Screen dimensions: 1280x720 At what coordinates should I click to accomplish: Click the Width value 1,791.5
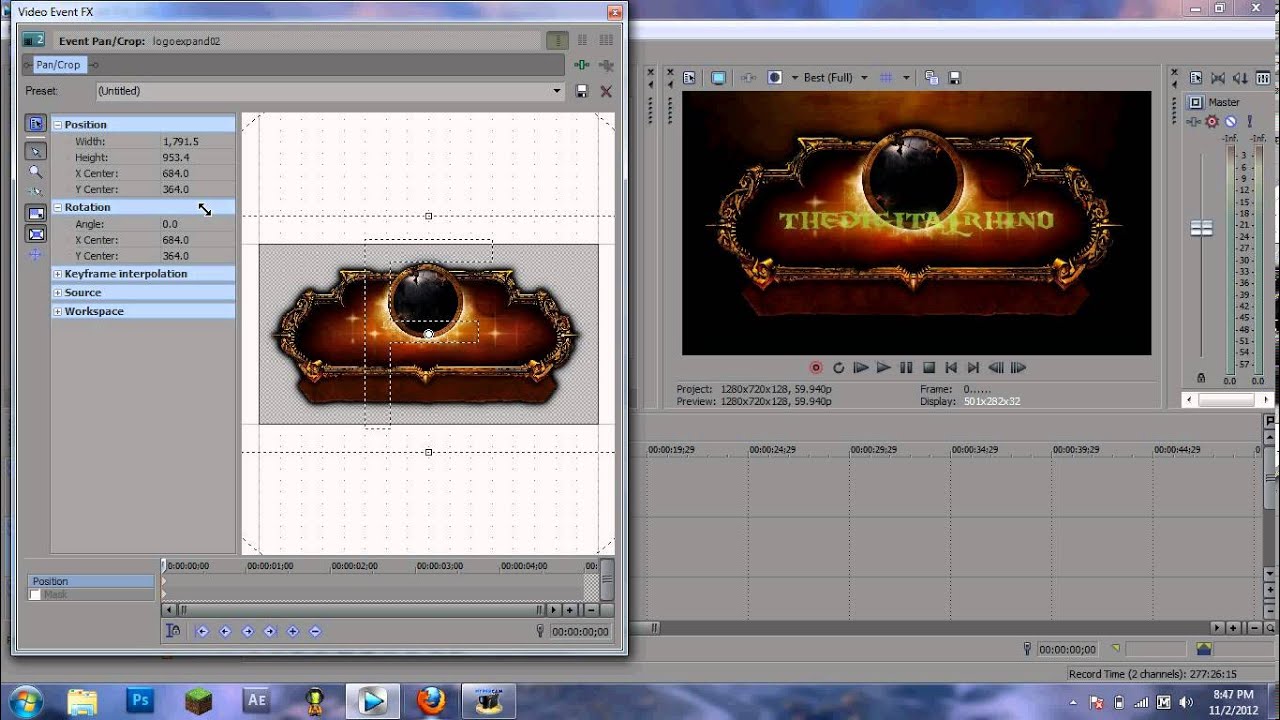[181, 142]
